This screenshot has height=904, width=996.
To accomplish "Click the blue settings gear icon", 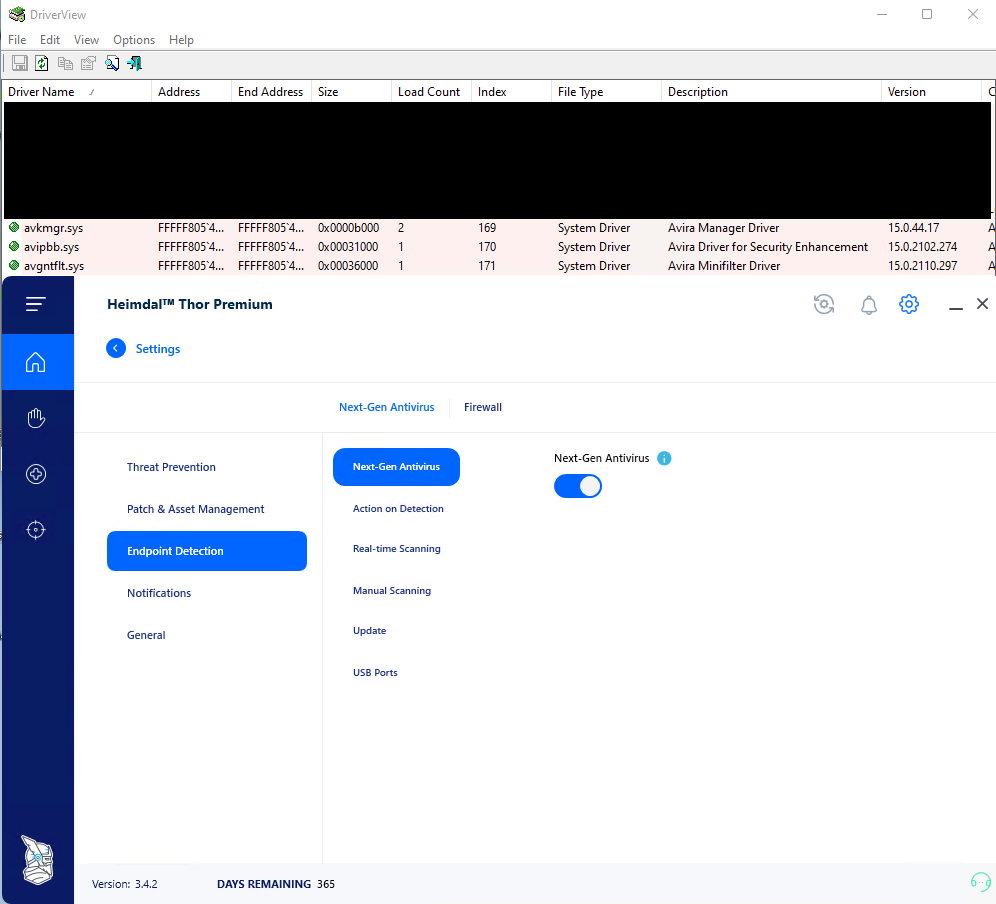I will coord(908,304).
